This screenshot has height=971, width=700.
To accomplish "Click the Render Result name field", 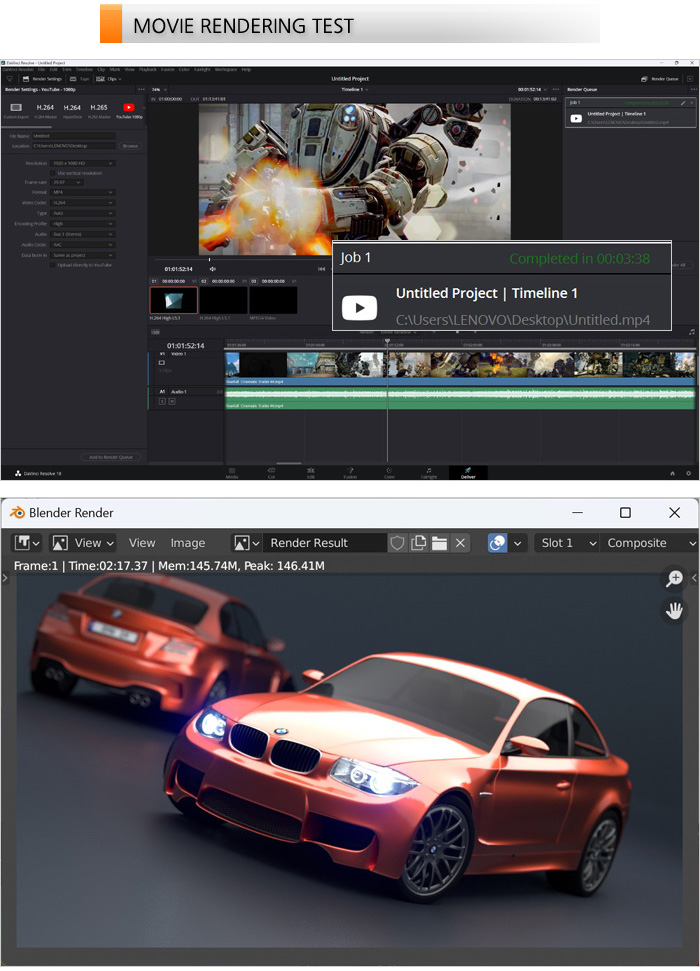I will click(x=325, y=543).
